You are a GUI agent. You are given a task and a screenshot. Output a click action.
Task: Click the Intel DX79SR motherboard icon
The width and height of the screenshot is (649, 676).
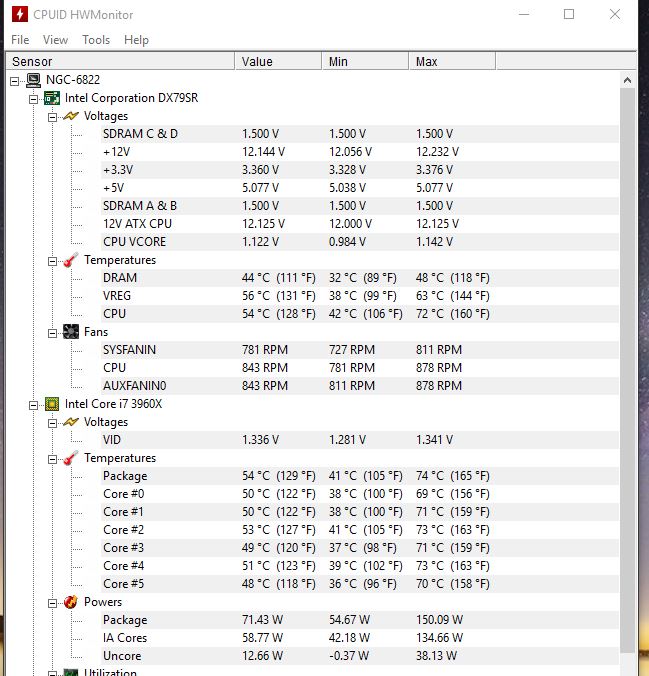[x=52, y=98]
